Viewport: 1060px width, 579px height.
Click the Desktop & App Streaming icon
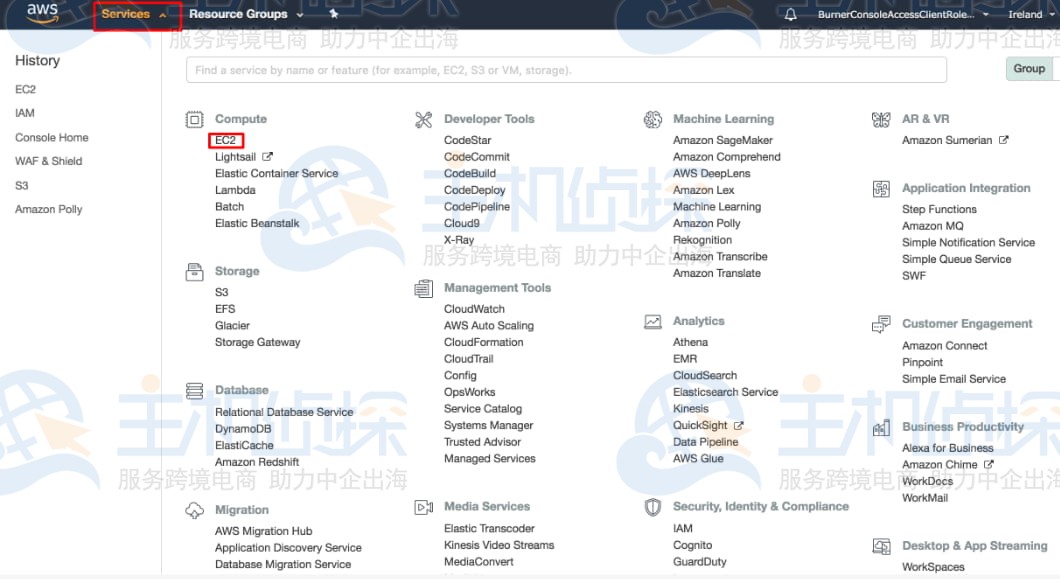(x=881, y=547)
